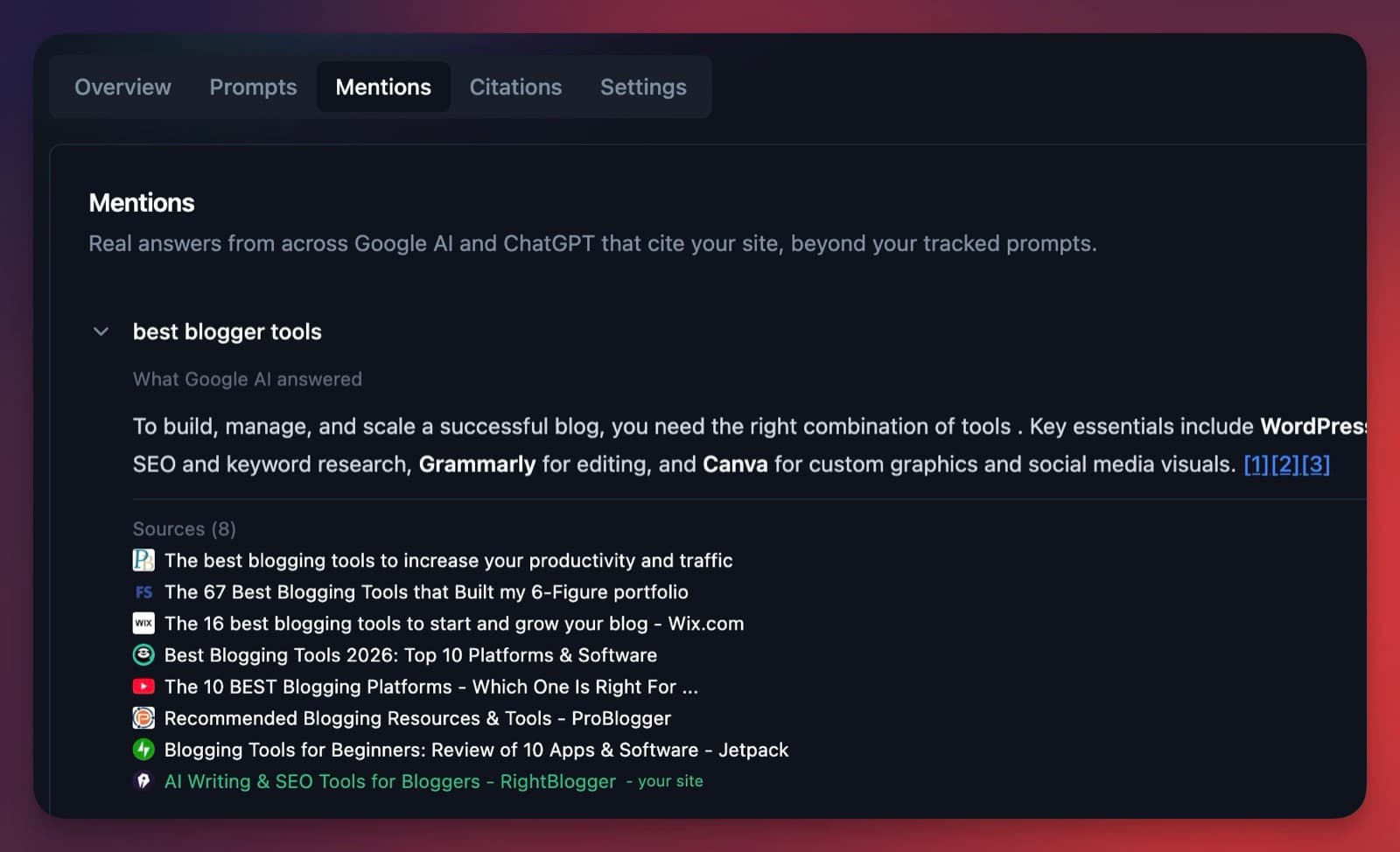Select the Mentions tab

383,87
